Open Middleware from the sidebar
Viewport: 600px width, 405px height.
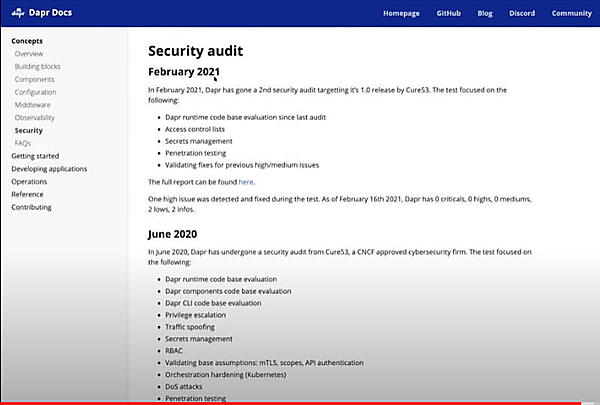[33, 105]
